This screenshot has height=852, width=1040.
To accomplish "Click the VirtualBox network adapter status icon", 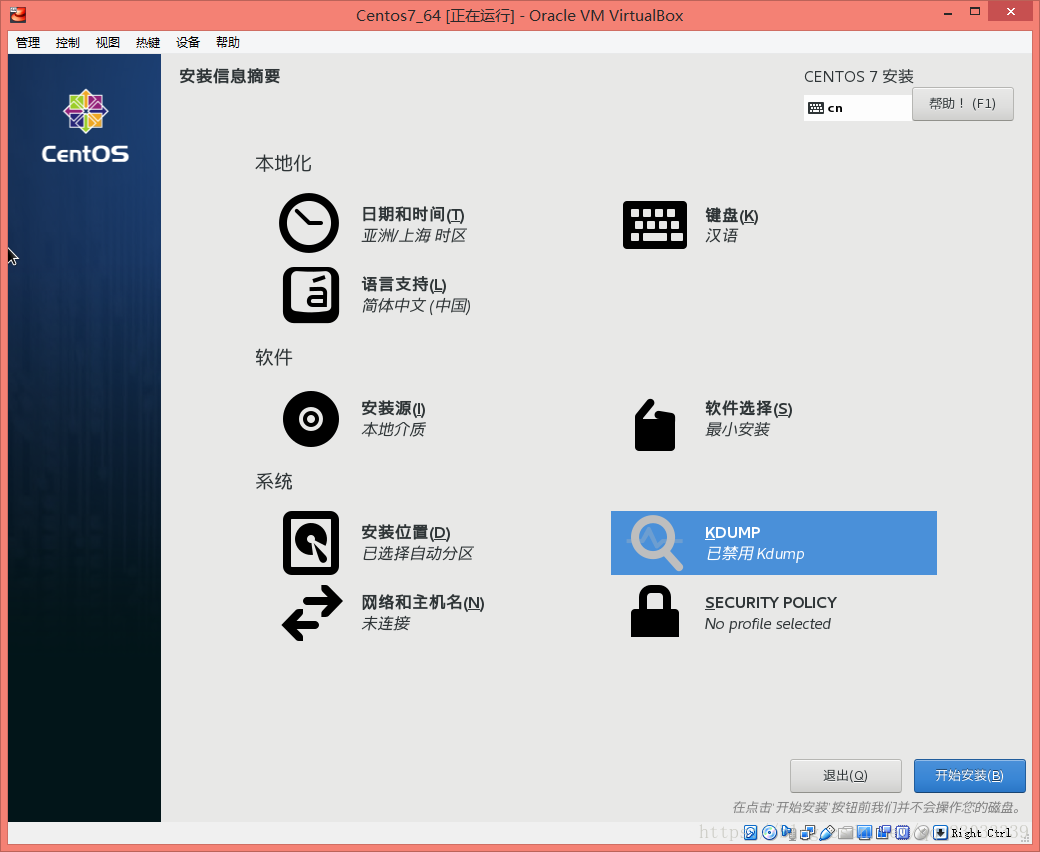I will (x=807, y=832).
